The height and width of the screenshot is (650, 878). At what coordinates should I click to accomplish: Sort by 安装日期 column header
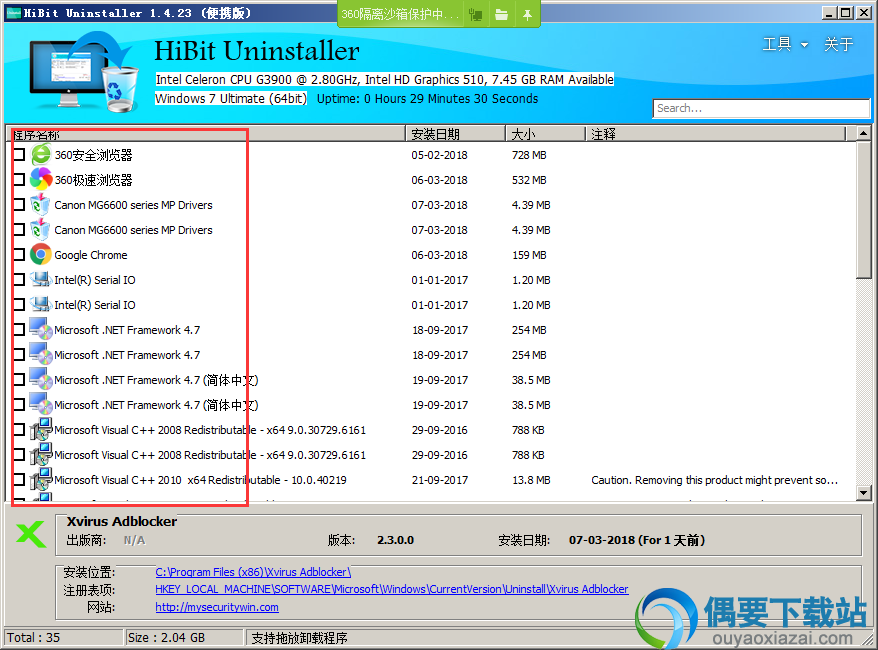pyautogui.click(x=455, y=134)
